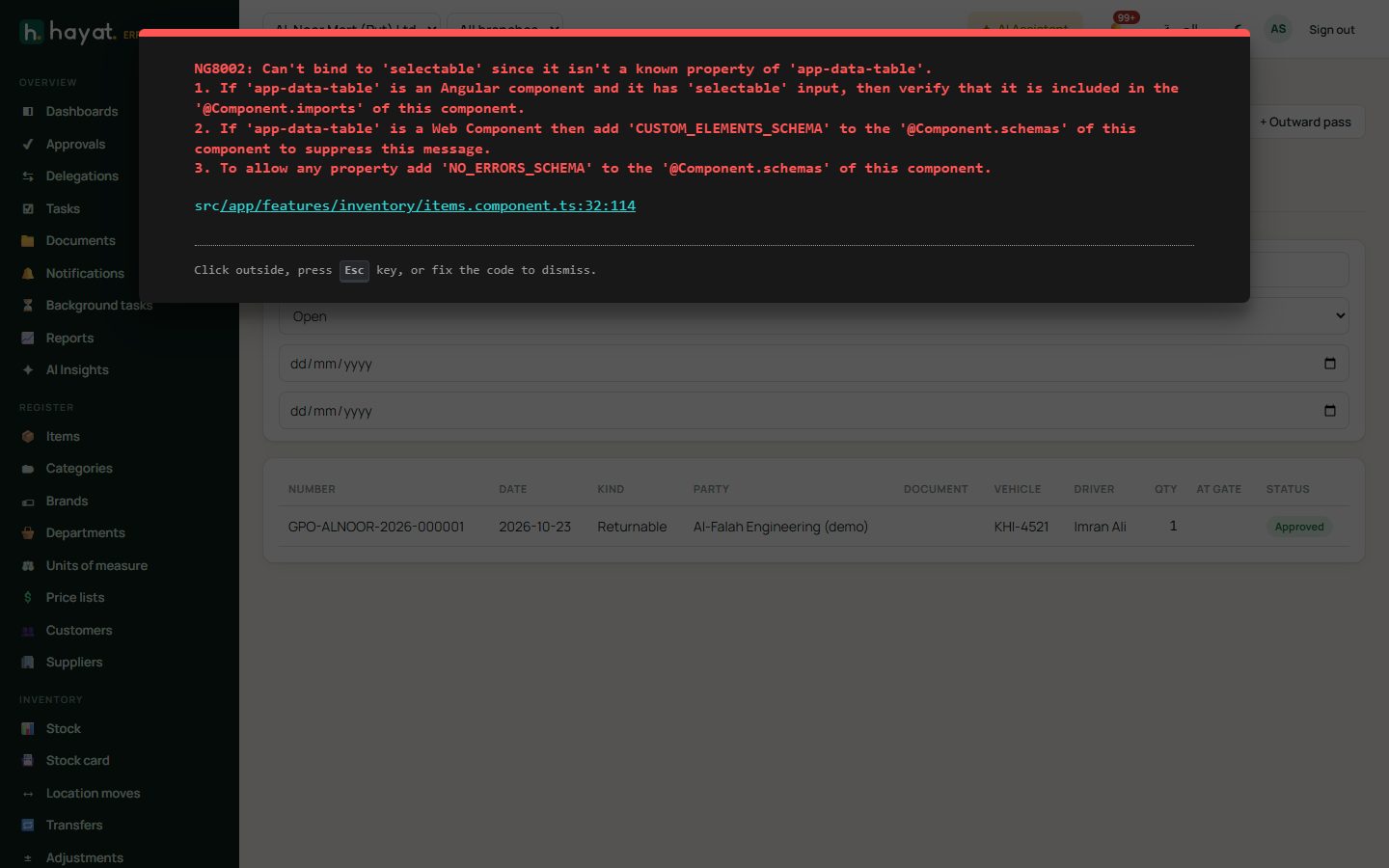This screenshot has width=1389, height=868.
Task: Click vehicle number KHI-4521
Action: [1021, 527]
